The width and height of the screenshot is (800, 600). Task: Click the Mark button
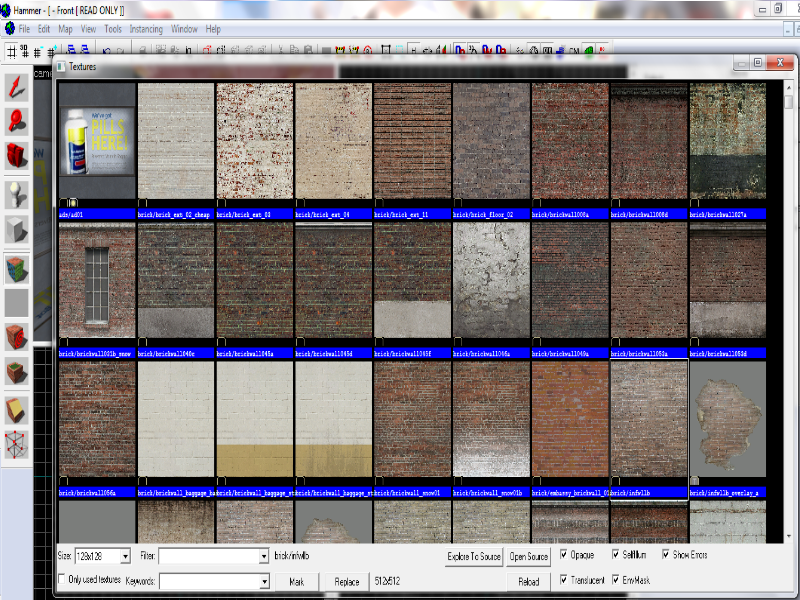point(296,582)
